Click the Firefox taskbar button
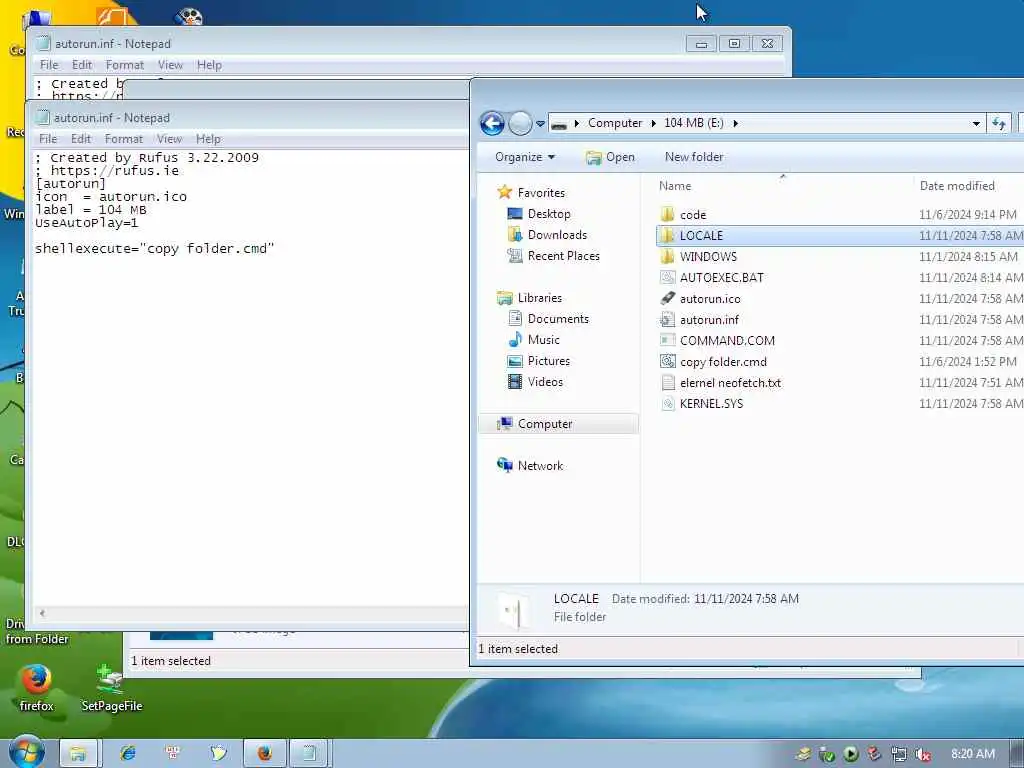Screen dimensions: 1024x768 coord(264,753)
